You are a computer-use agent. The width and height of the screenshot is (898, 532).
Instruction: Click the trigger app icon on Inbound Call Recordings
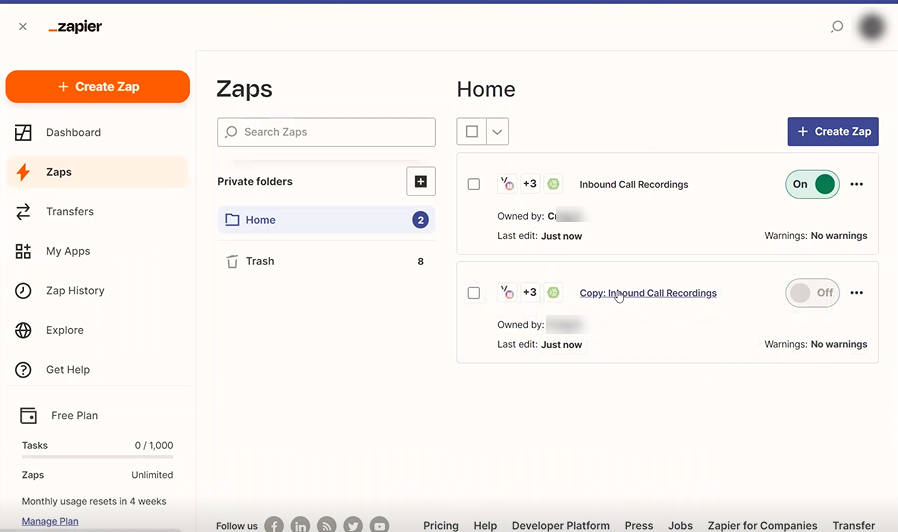tap(507, 183)
